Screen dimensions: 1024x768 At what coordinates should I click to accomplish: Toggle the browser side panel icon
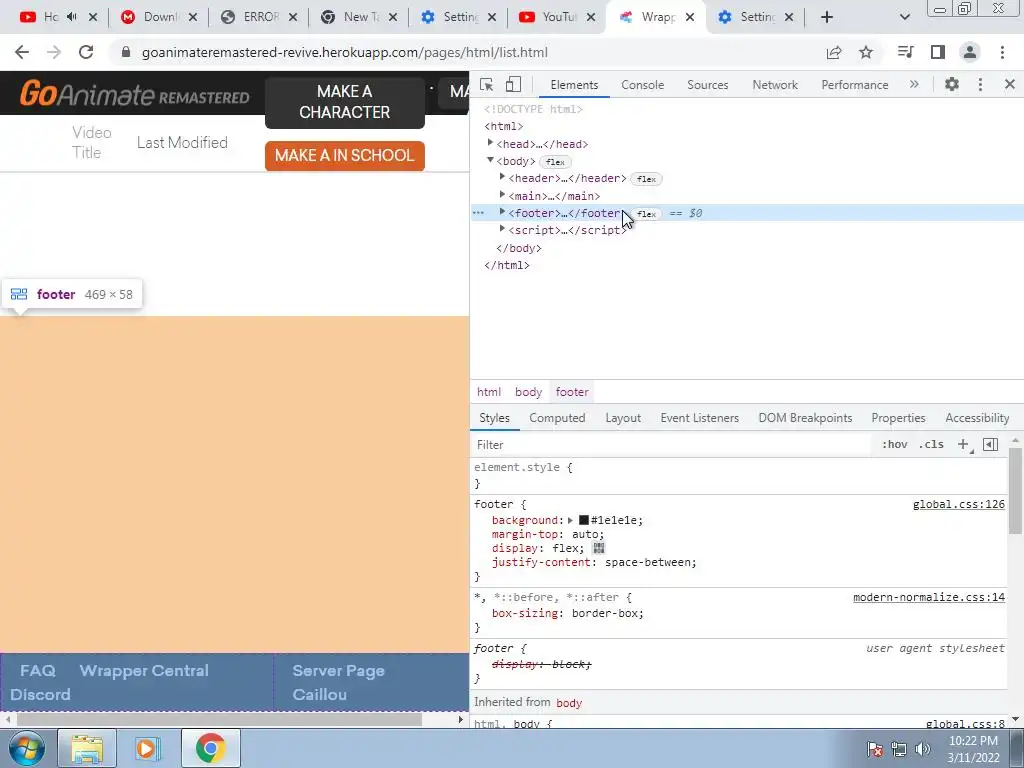pyautogui.click(x=938, y=52)
